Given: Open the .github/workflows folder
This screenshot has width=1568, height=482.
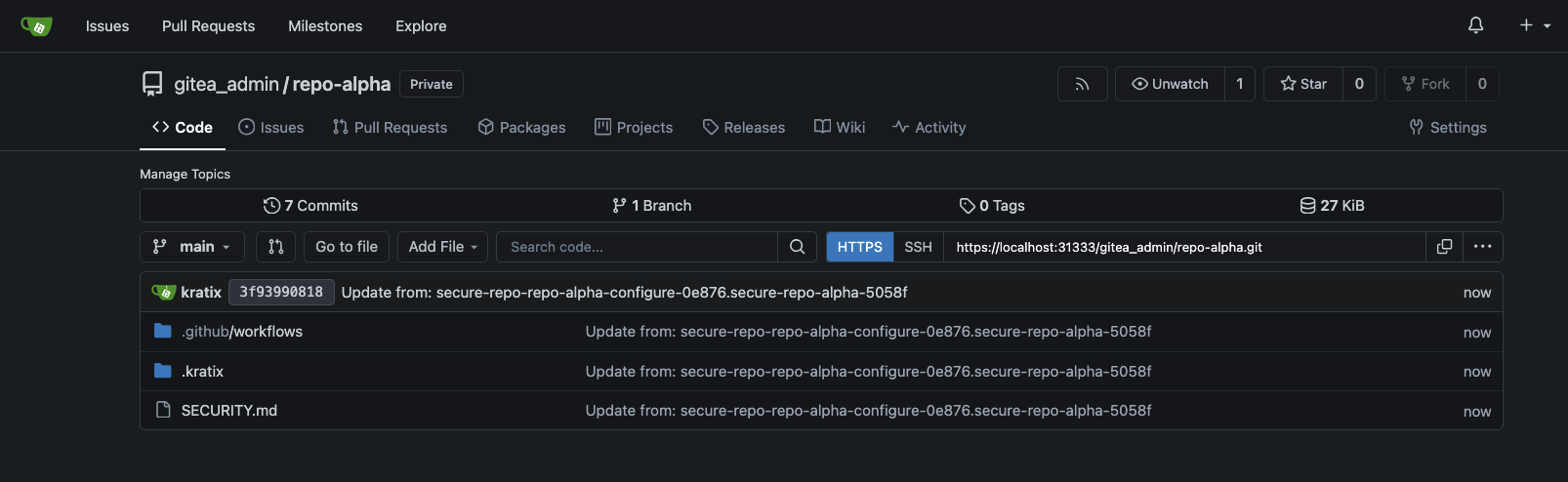Looking at the screenshot, I should [x=242, y=332].
